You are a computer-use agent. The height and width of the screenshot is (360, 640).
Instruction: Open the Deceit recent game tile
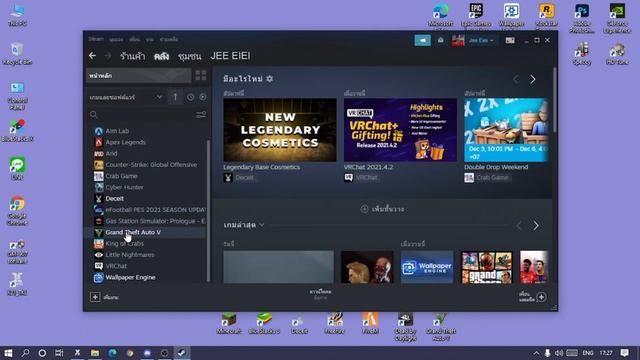(x=367, y=267)
